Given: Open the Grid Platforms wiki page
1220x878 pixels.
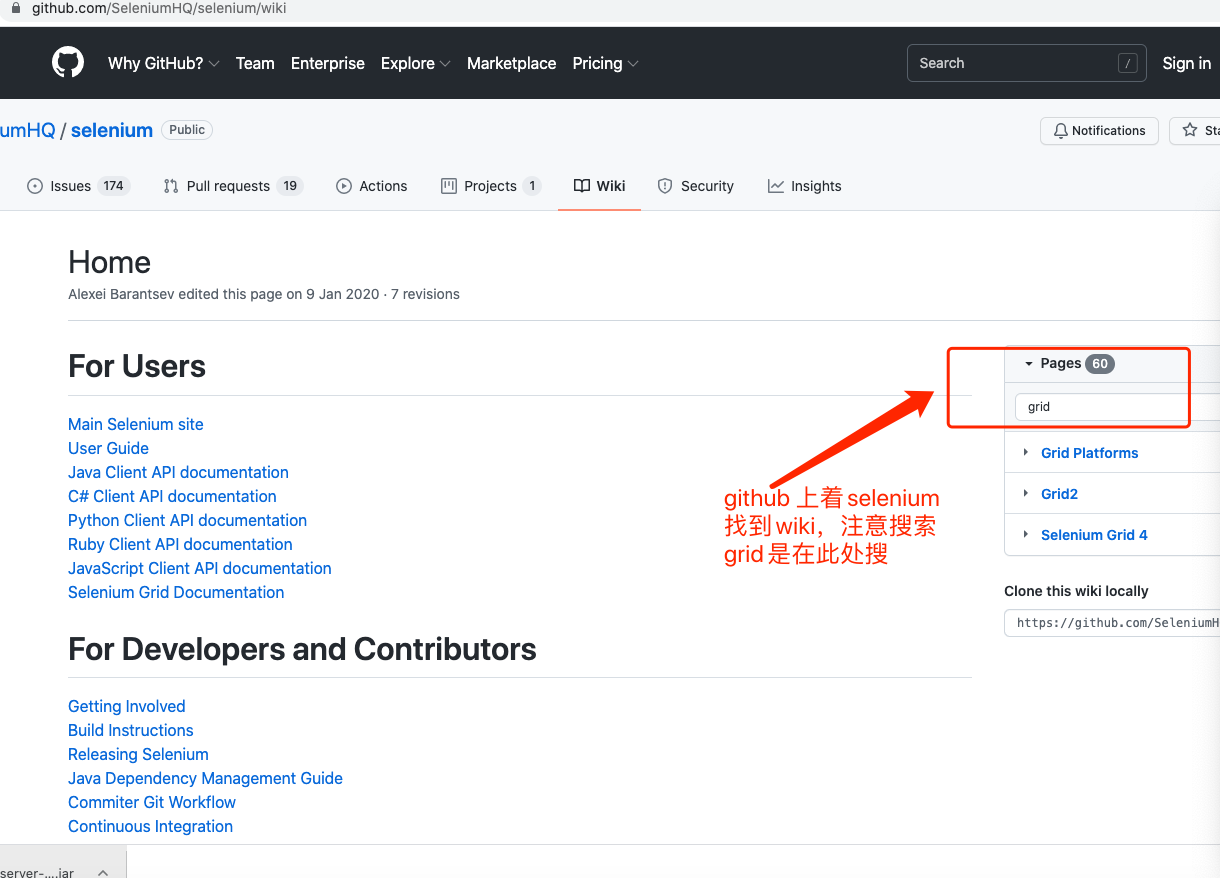Looking at the screenshot, I should (x=1089, y=453).
